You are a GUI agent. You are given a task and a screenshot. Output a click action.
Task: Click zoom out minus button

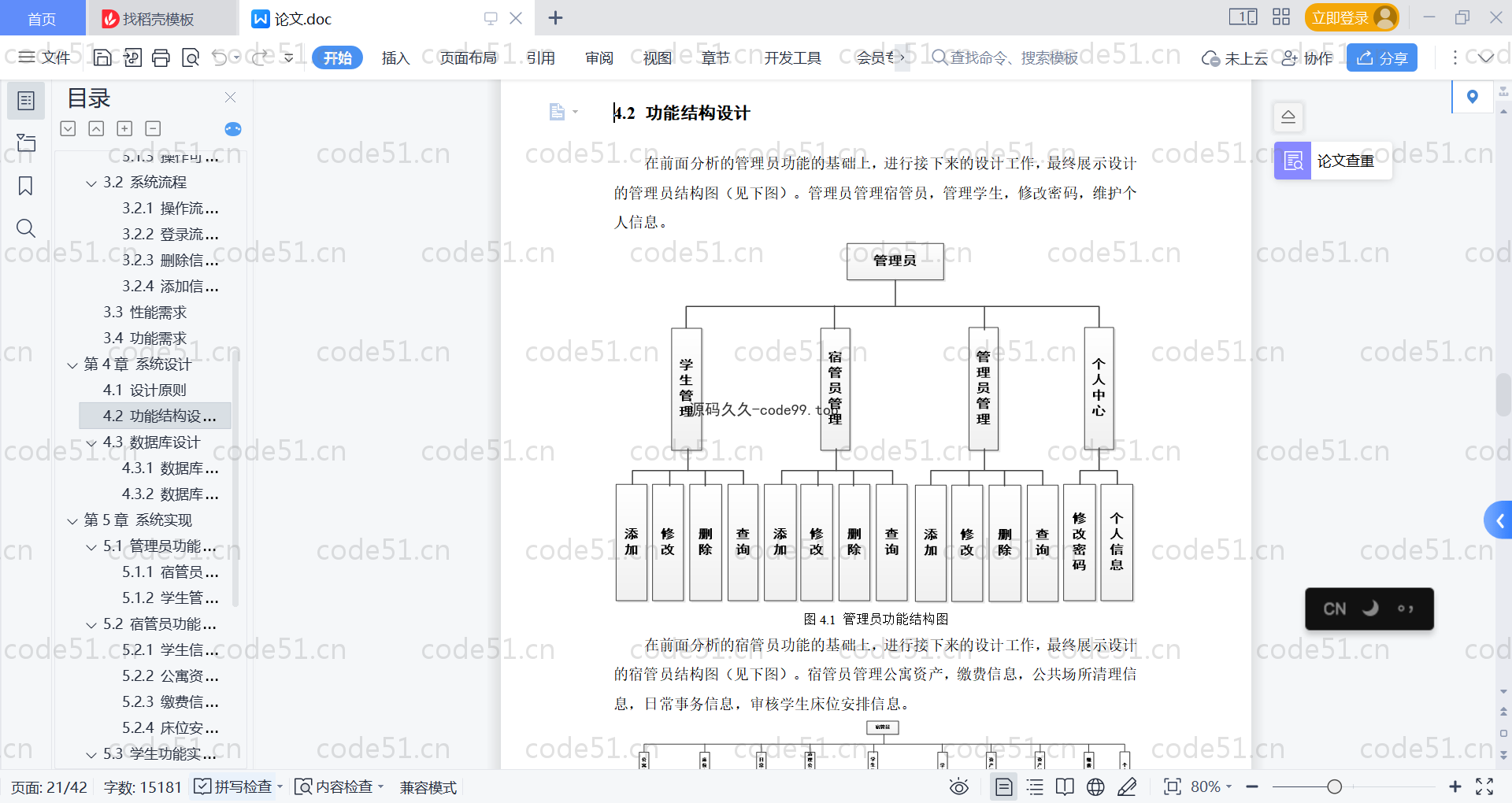tap(1252, 786)
